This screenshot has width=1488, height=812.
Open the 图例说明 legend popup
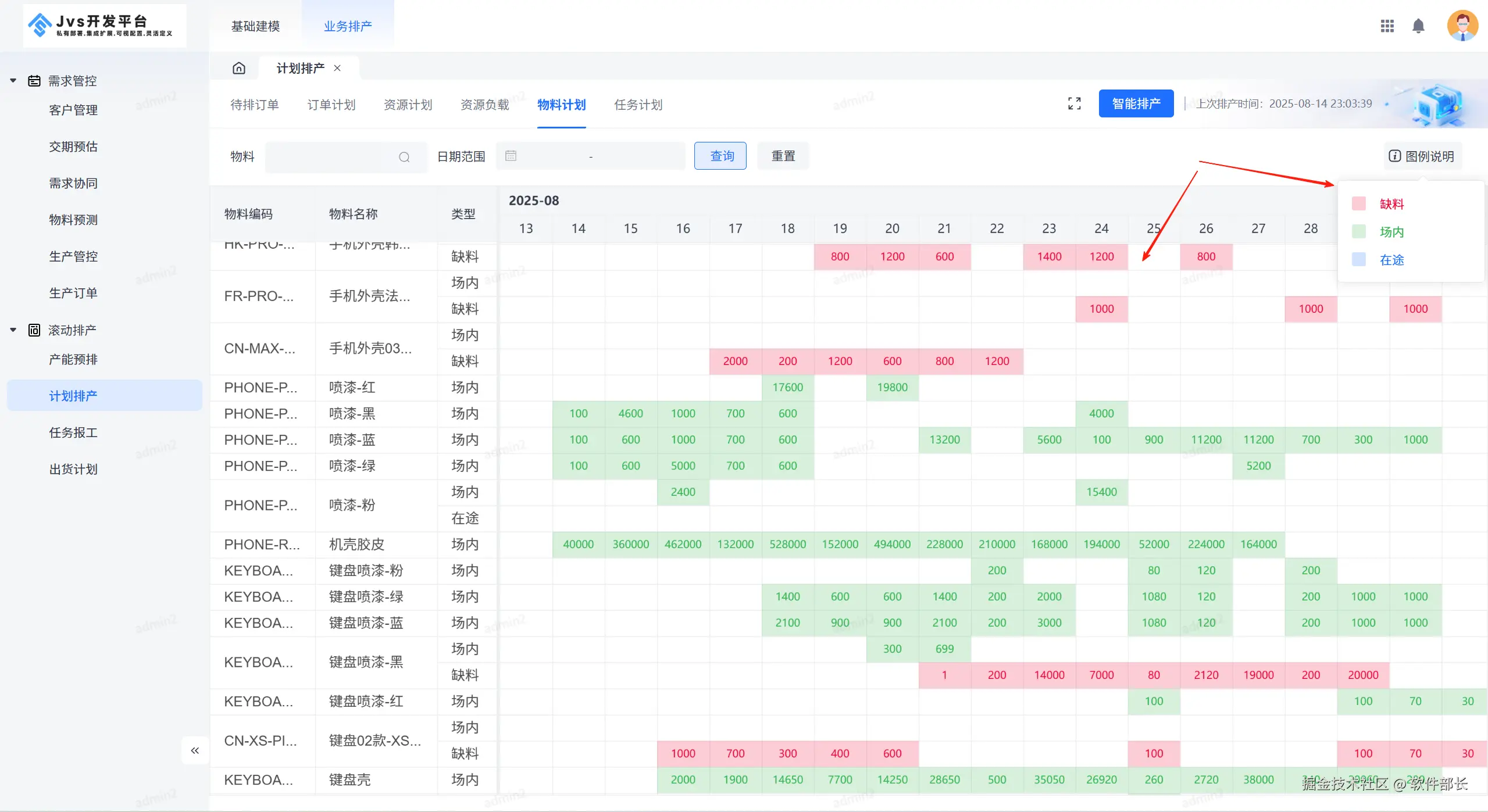click(x=1422, y=156)
